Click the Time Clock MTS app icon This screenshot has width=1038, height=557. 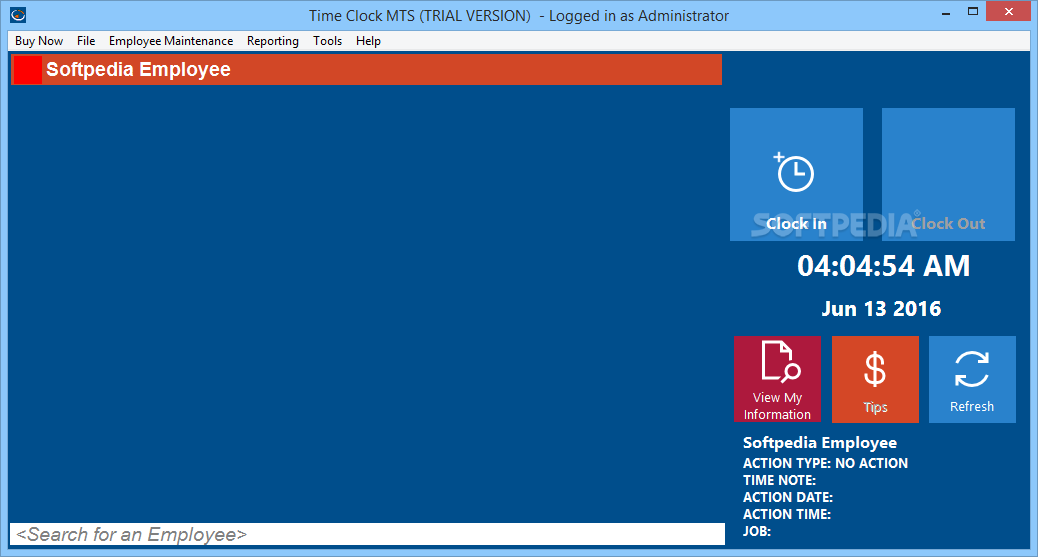18,14
